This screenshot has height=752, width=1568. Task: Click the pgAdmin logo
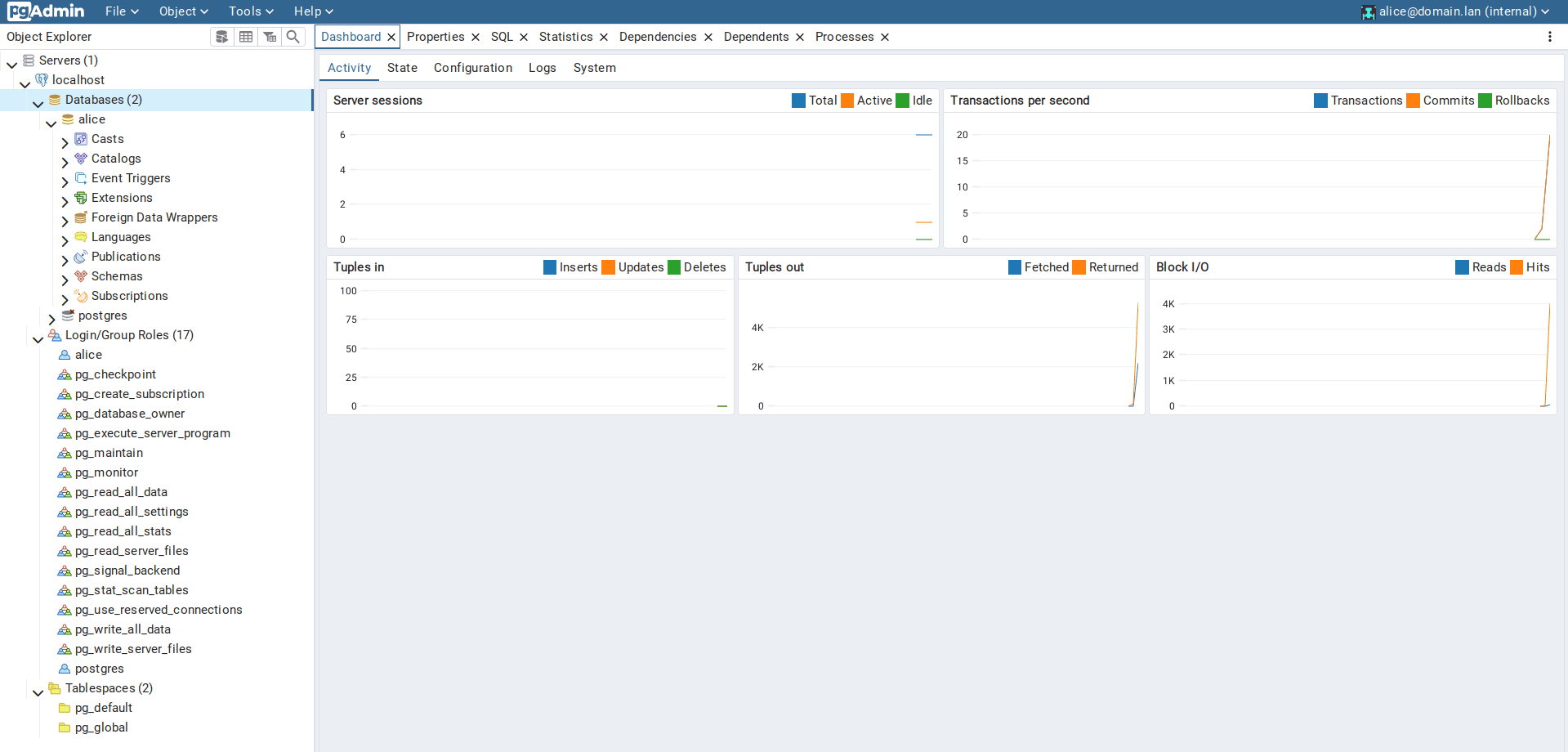tap(46, 11)
